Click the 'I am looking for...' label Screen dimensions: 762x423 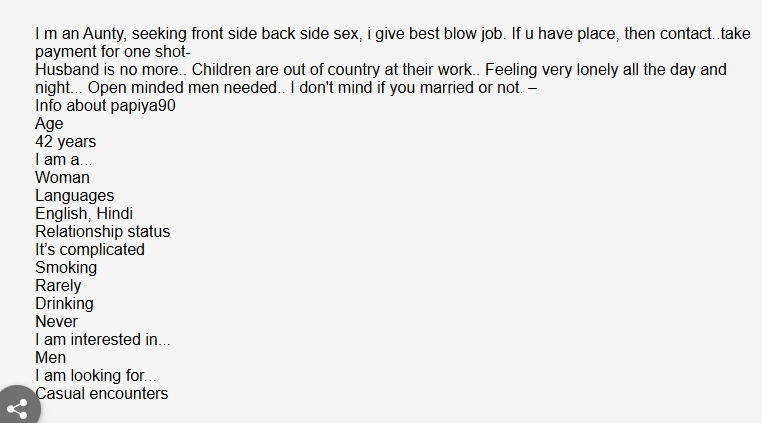coord(96,375)
